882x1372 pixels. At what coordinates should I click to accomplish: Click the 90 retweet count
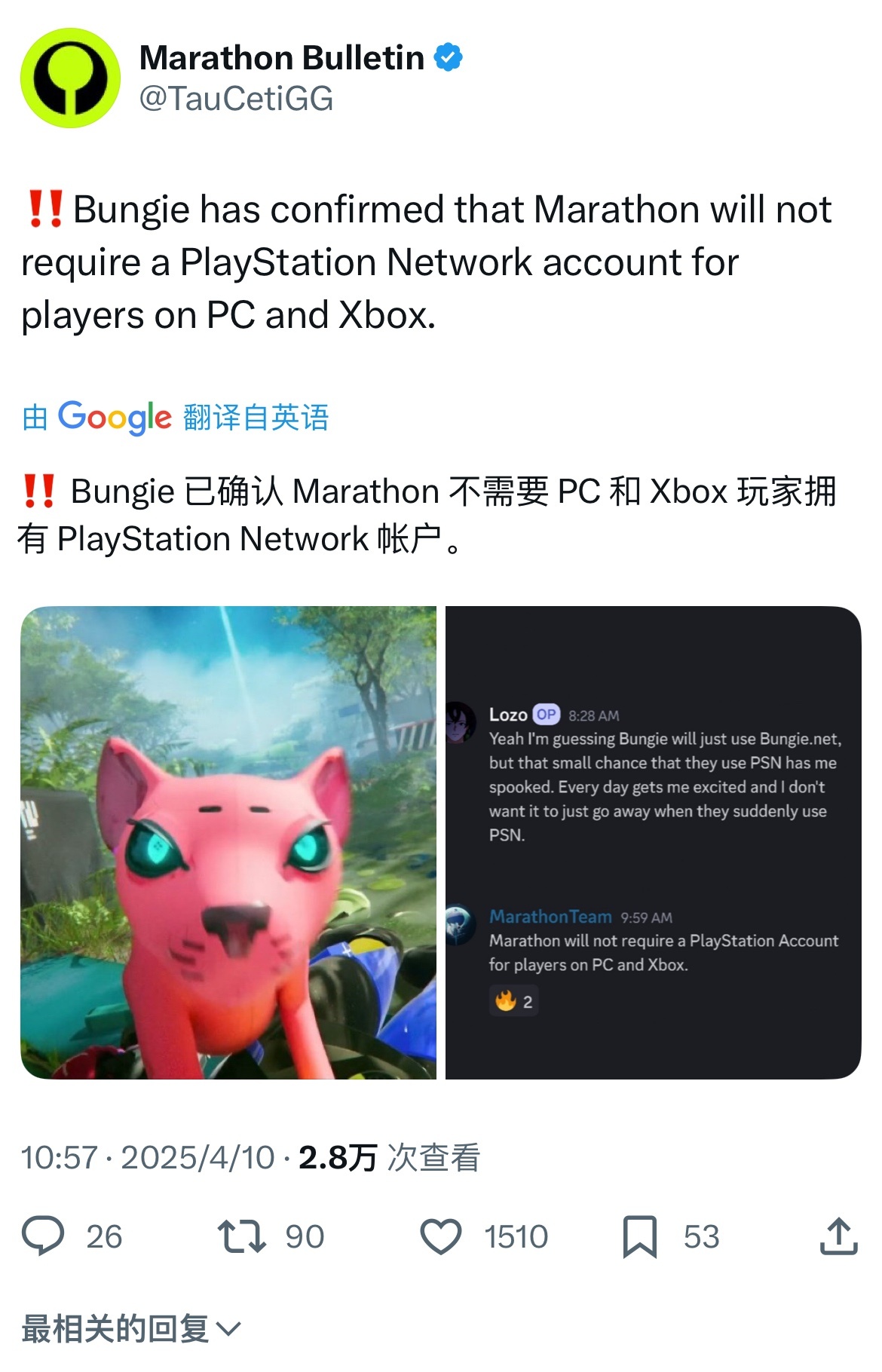click(x=305, y=1237)
